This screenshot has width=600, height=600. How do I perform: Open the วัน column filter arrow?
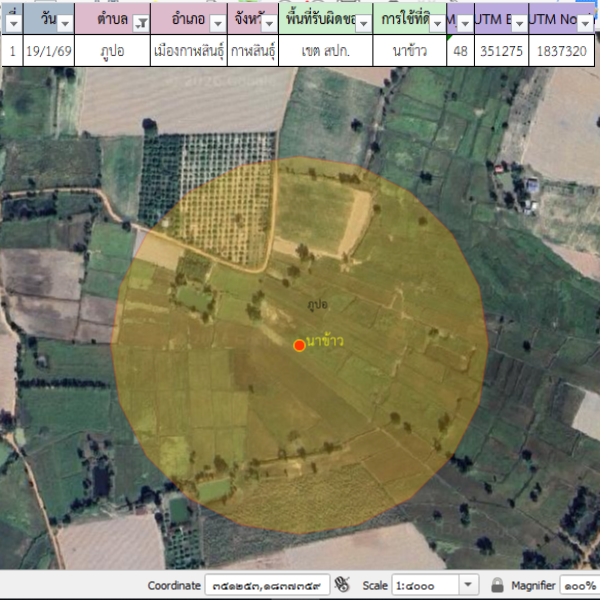tap(65, 22)
